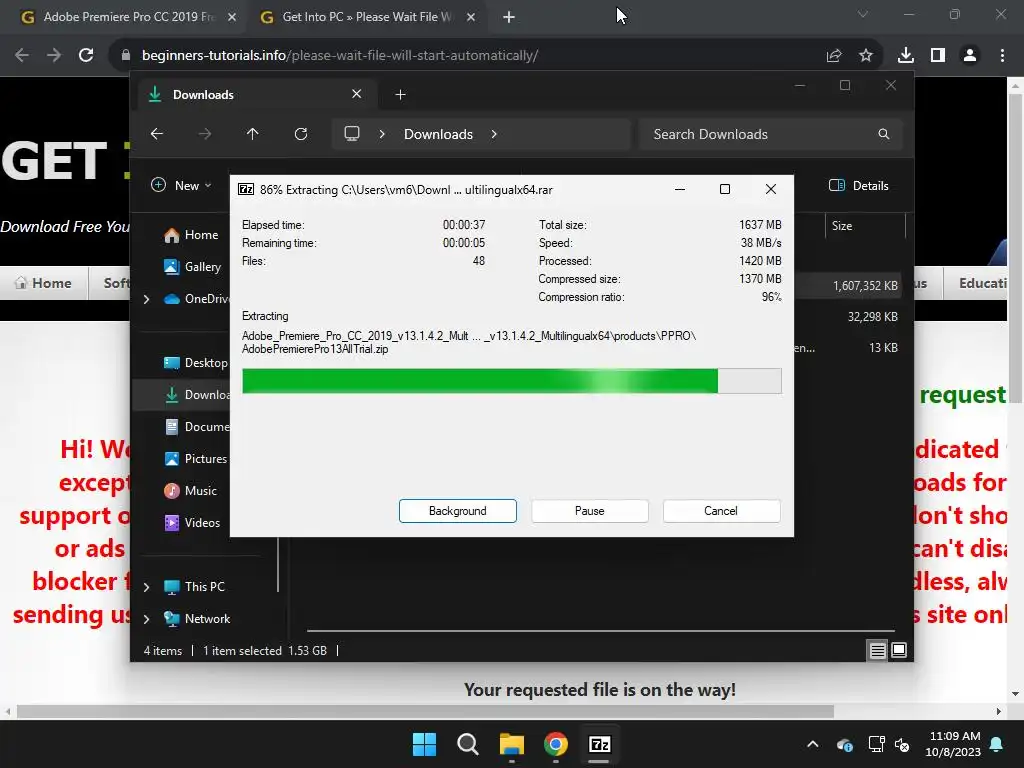Reload the Chrome page
The height and width of the screenshot is (768, 1024).
pos(86,56)
